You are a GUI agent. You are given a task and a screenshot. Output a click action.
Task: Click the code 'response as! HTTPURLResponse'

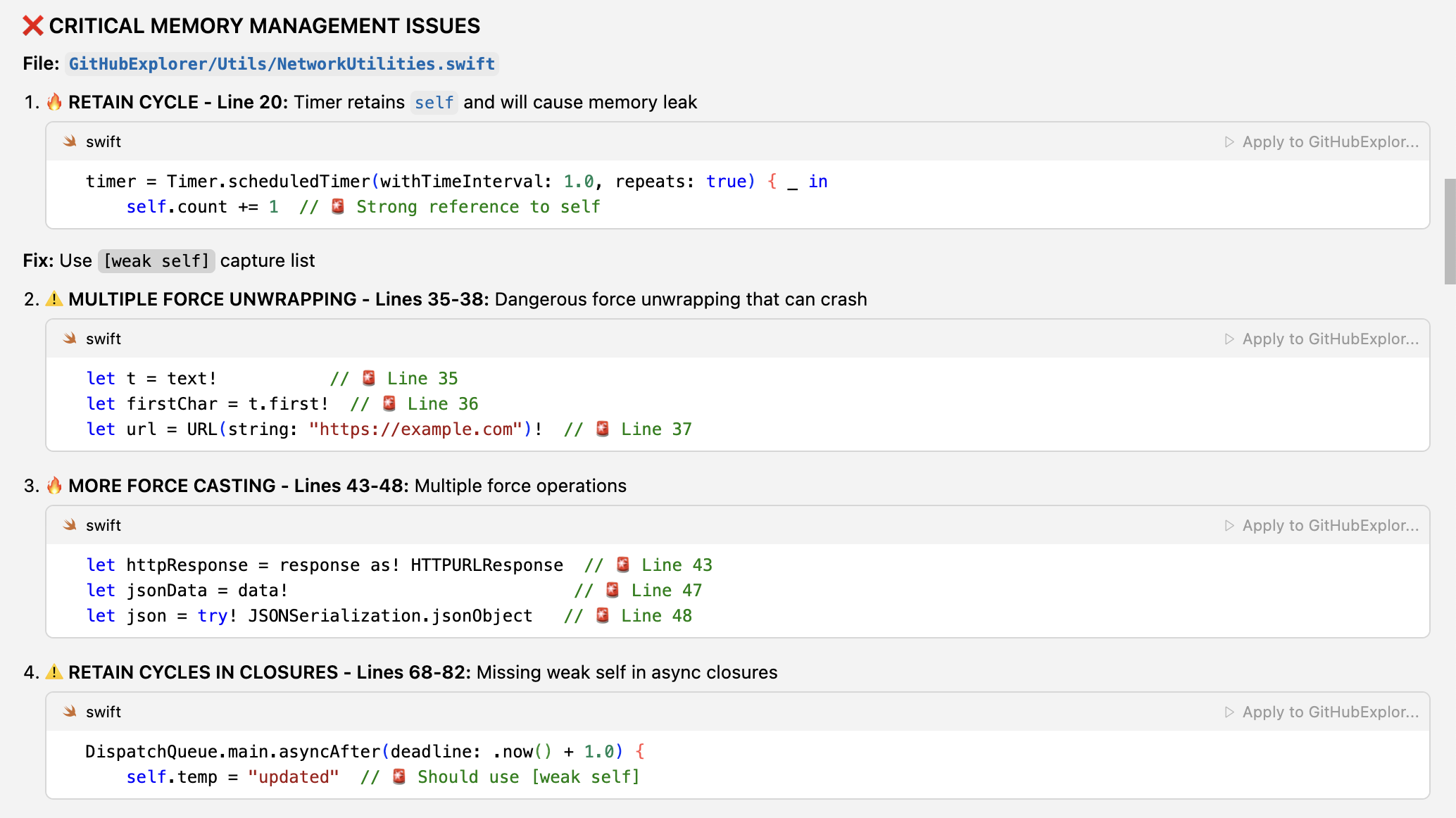[421, 565]
